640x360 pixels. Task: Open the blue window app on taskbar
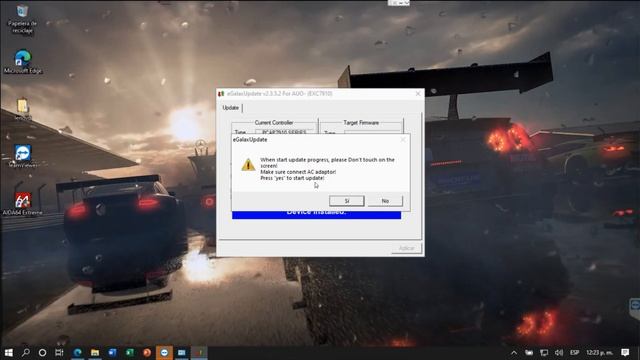[x=182, y=352]
